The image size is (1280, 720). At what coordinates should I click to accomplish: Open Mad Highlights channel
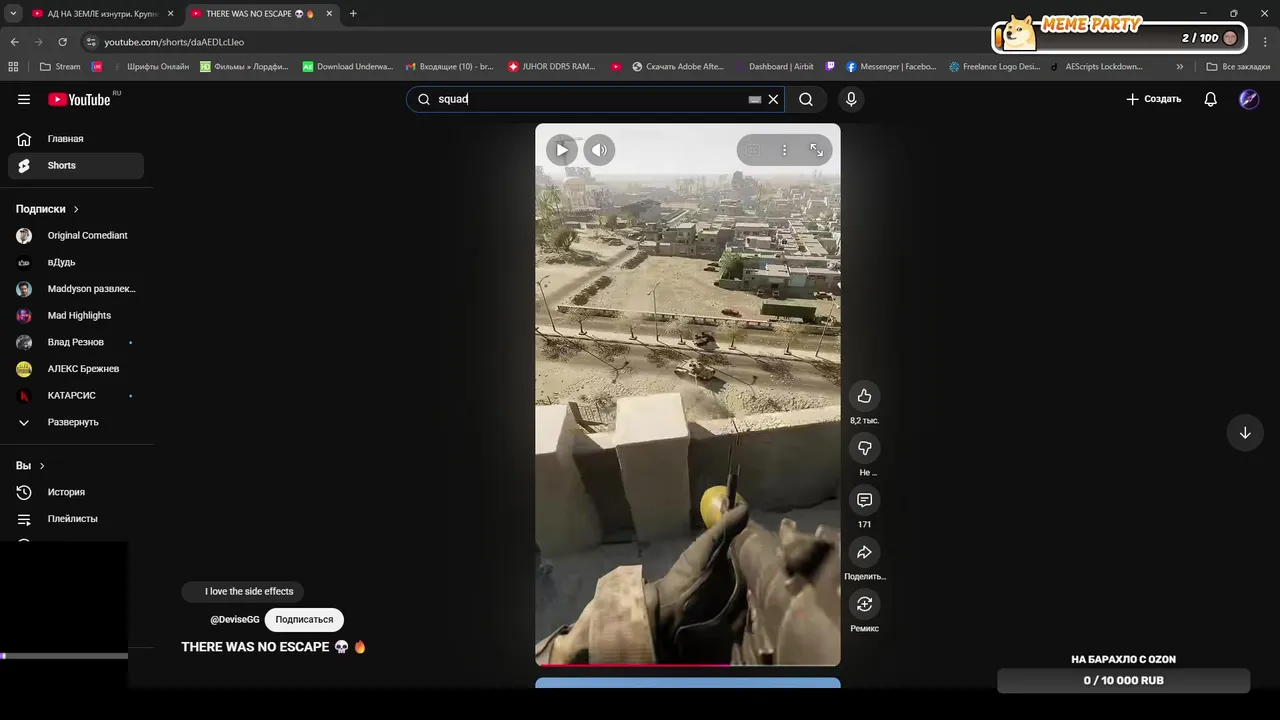[x=76, y=316]
